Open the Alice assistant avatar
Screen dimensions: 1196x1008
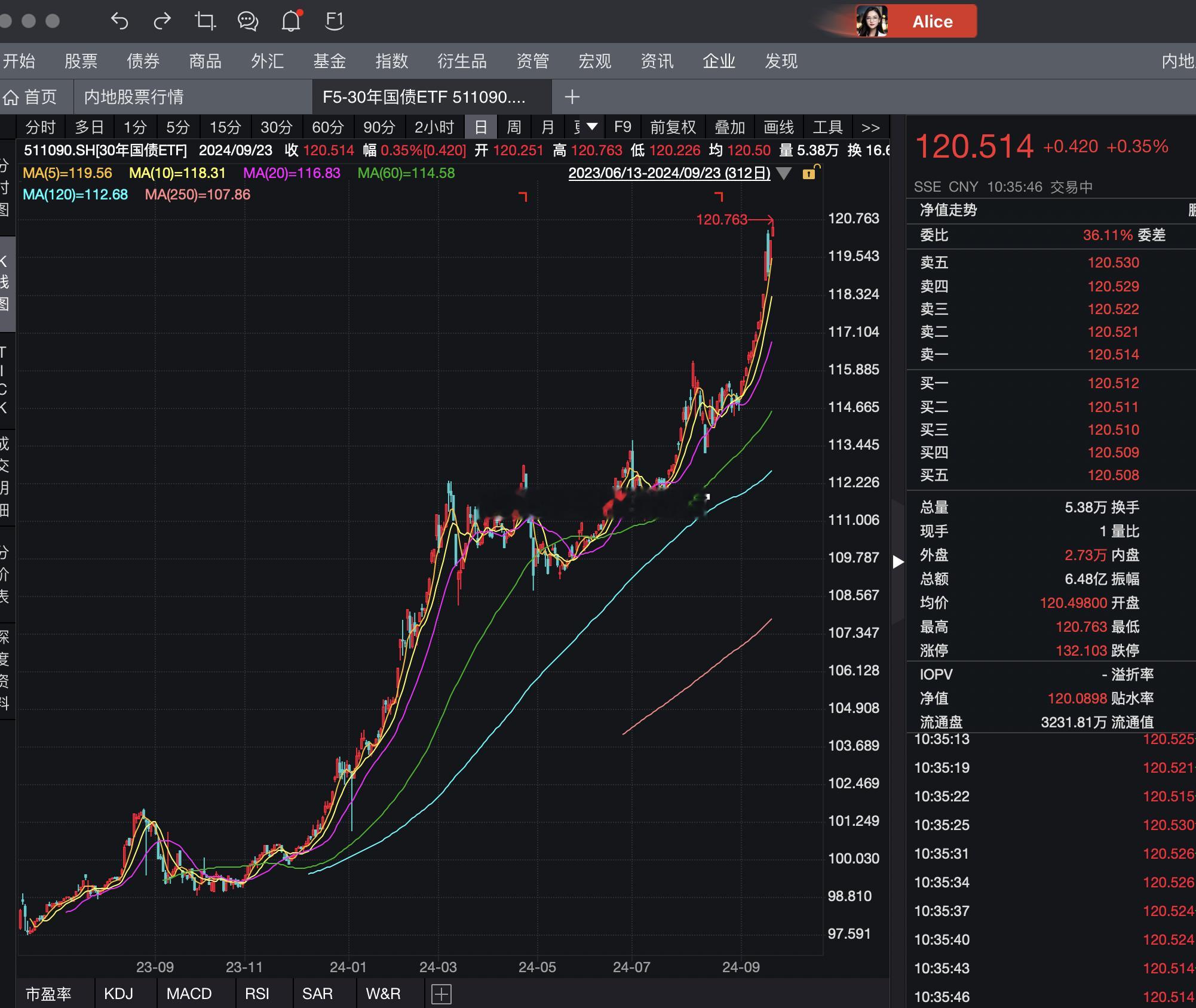point(872,21)
